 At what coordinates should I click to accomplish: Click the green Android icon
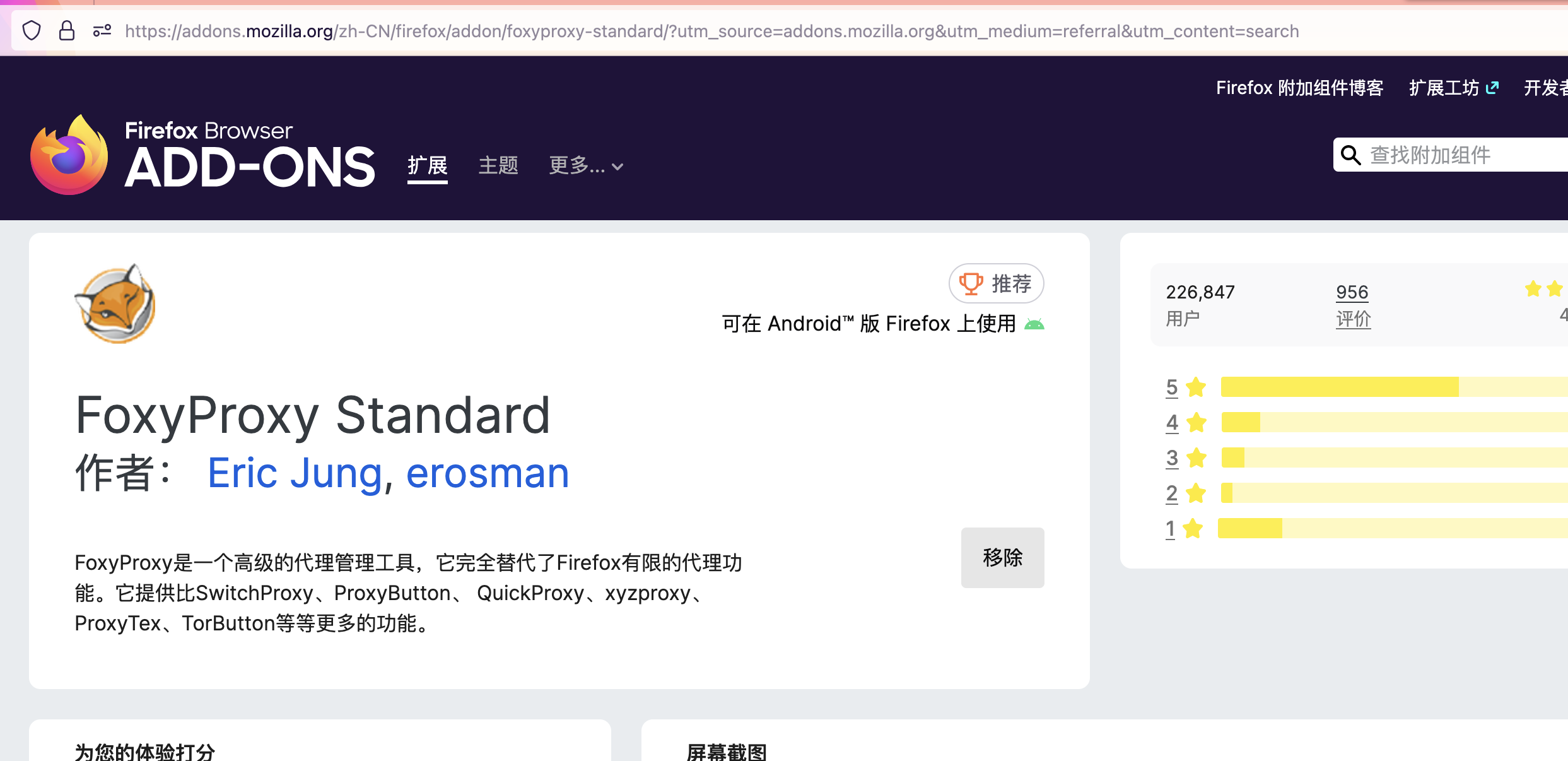tap(1034, 324)
